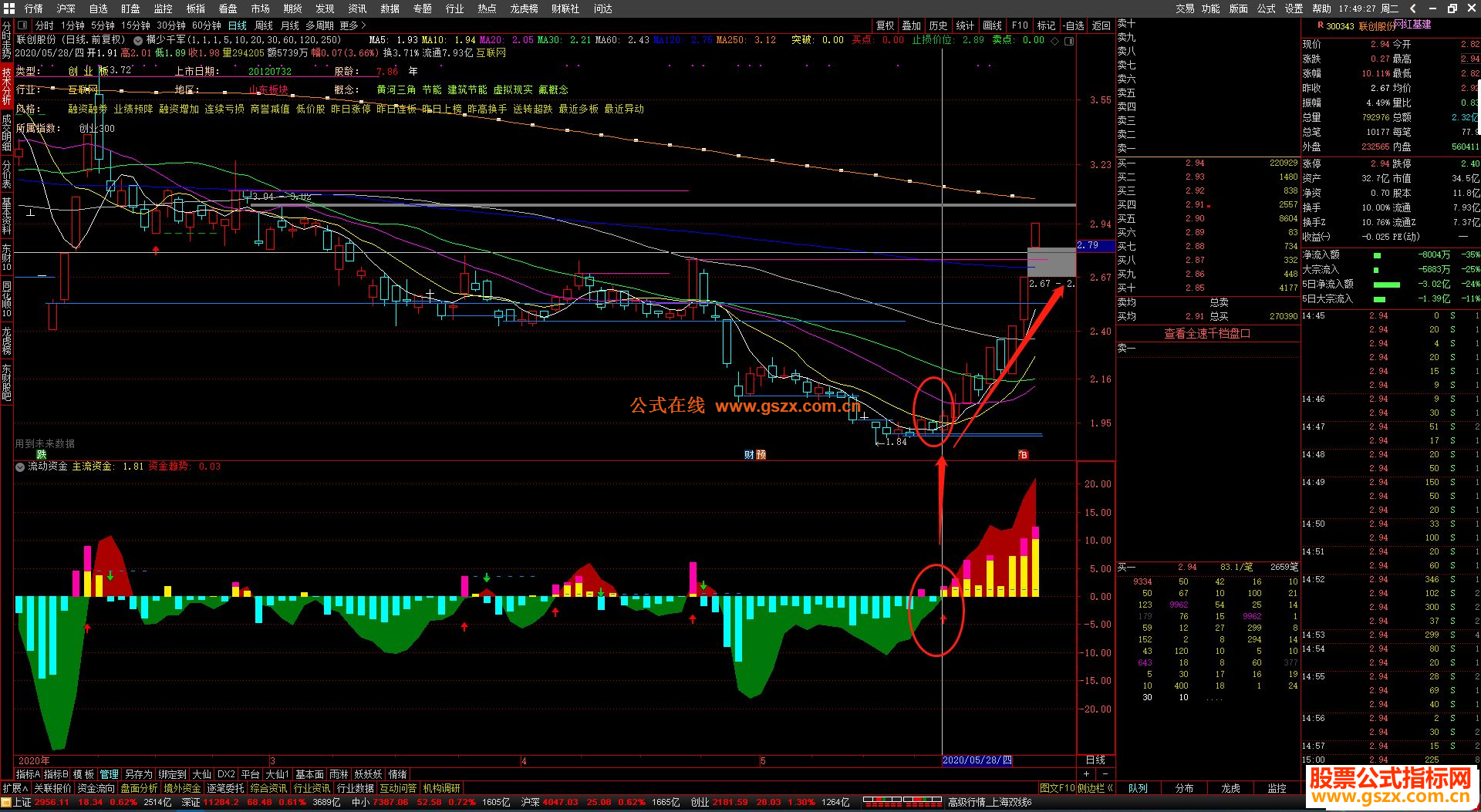Screen dimensions: 1481x812
Task: Click the 预 marker on the chart bottom
Action: [761, 455]
